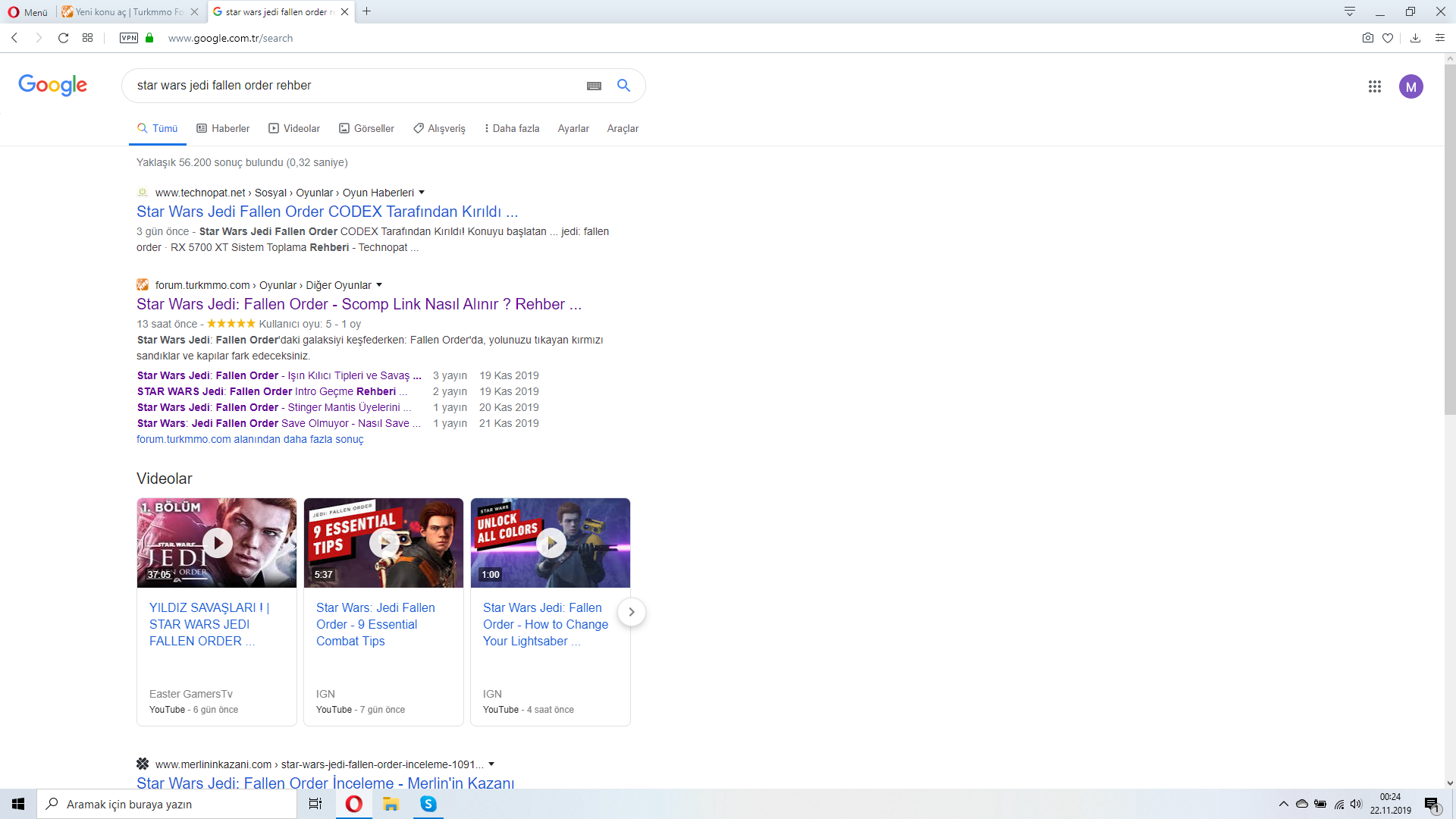
Task: Expand the merlininkazani.com result dropdown arrow
Action: pos(491,764)
